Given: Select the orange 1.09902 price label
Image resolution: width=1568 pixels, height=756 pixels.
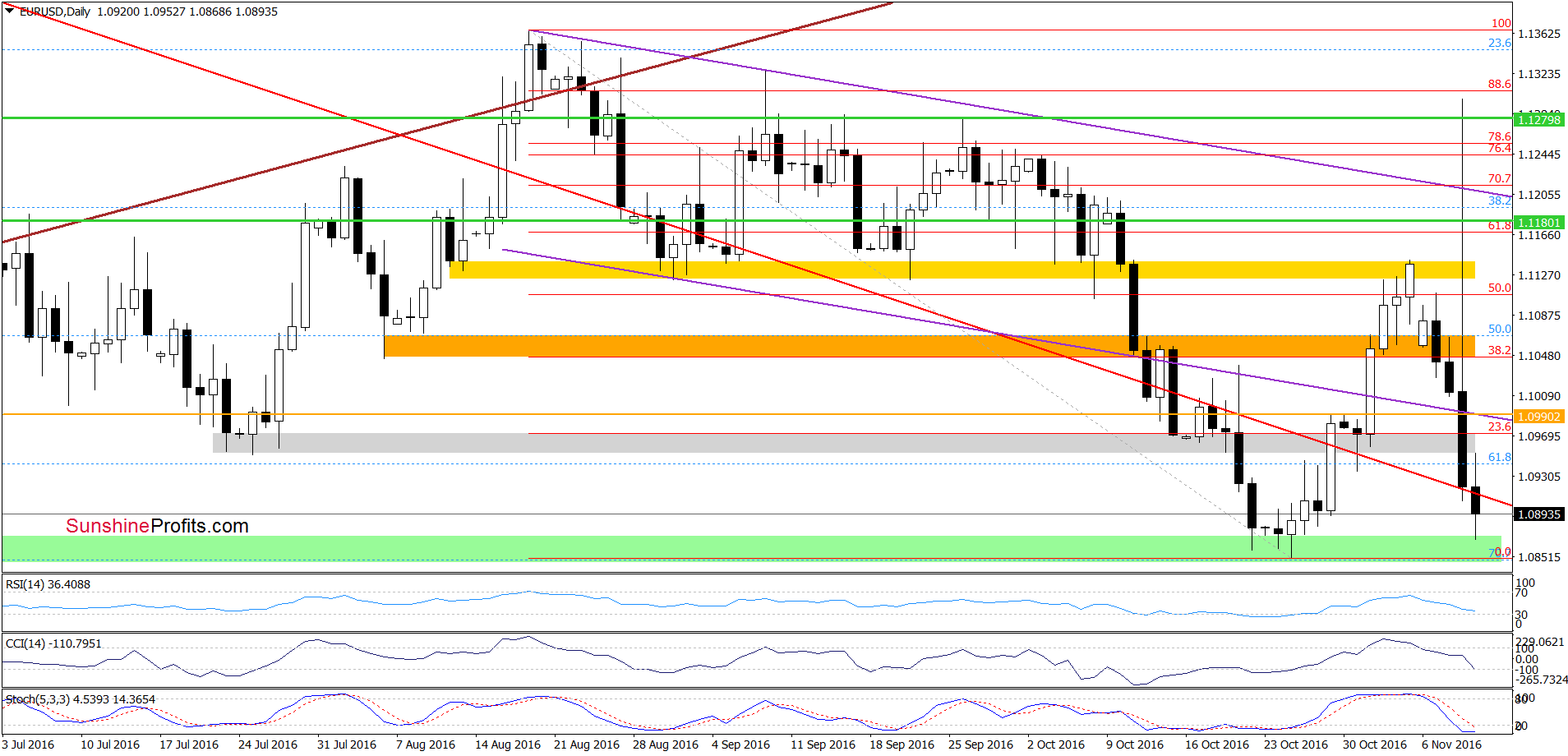Looking at the screenshot, I should 1539,417.
